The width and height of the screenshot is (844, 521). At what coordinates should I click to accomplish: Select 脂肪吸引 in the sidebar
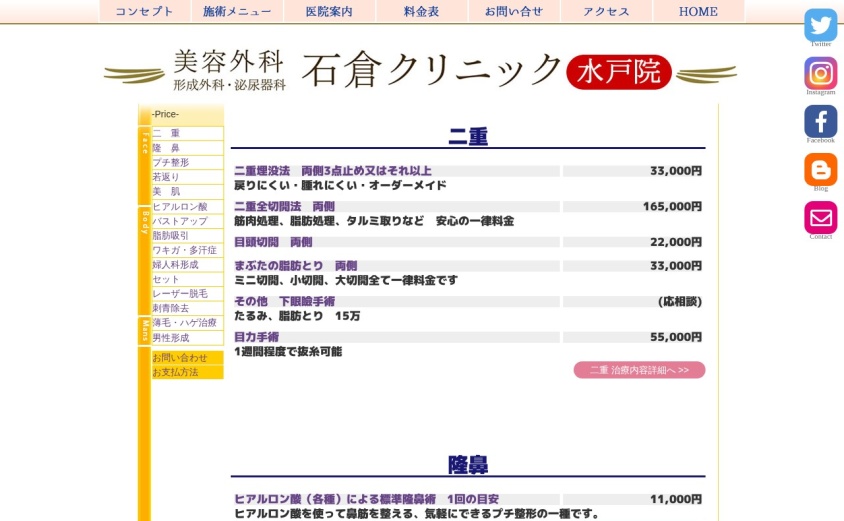(187, 235)
